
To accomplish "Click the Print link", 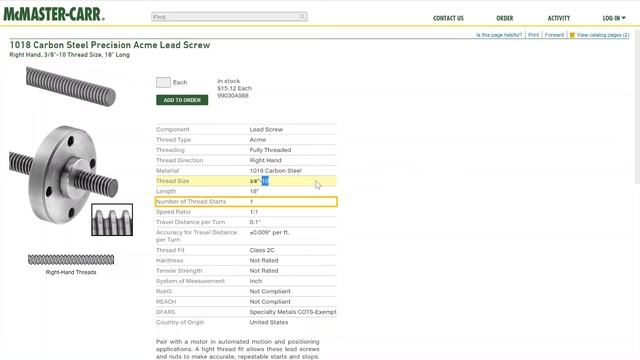I will (533, 35).
